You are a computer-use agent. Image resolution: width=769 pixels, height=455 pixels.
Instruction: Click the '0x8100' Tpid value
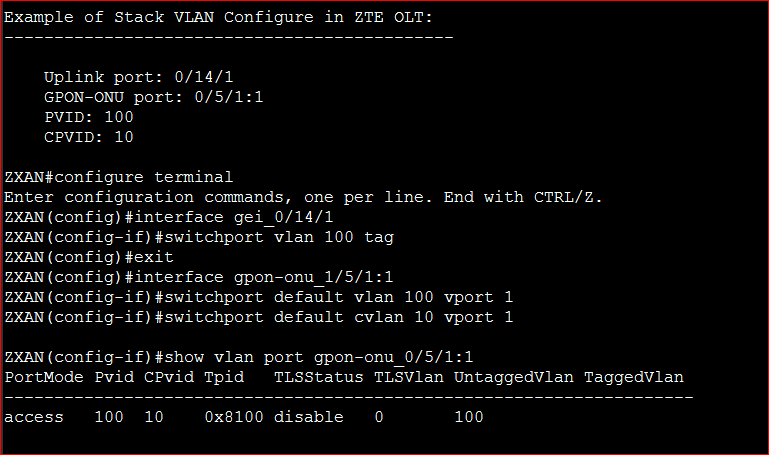(x=233, y=417)
